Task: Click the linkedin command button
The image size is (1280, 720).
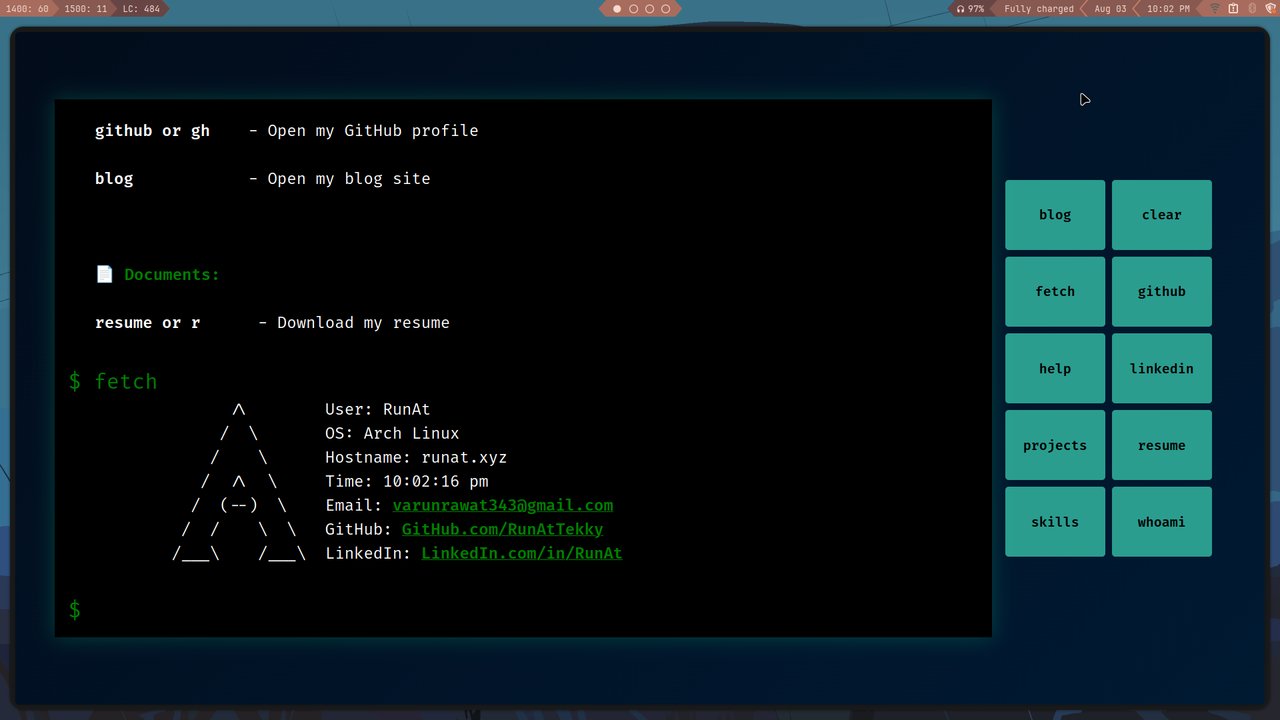Action: [1162, 369]
